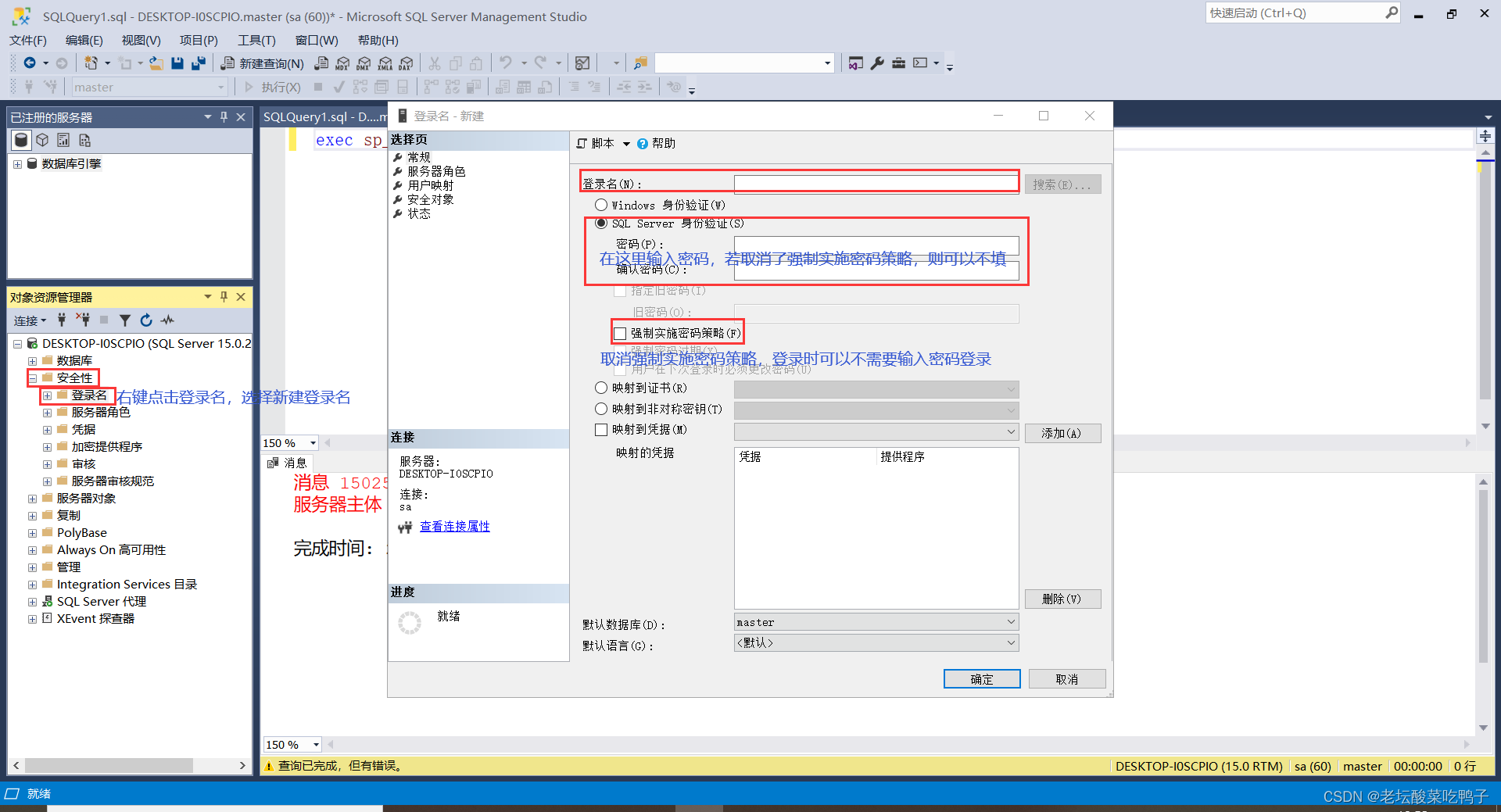Click the Save All icon
The width and height of the screenshot is (1501, 812).
[x=199, y=63]
